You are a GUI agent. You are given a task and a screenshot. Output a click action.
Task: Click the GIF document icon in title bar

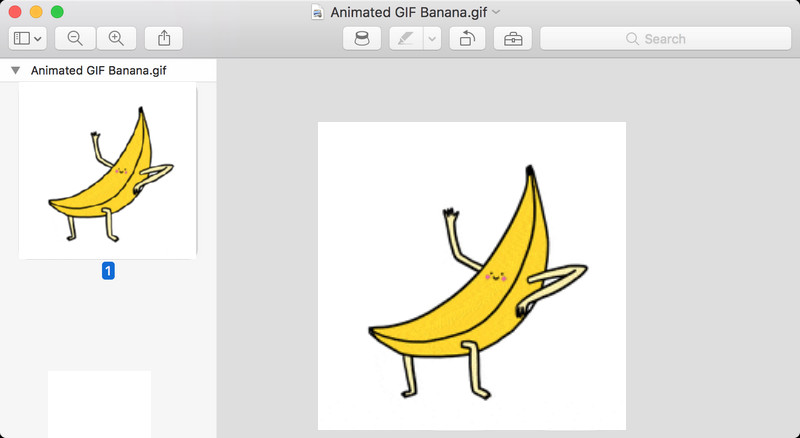click(317, 12)
